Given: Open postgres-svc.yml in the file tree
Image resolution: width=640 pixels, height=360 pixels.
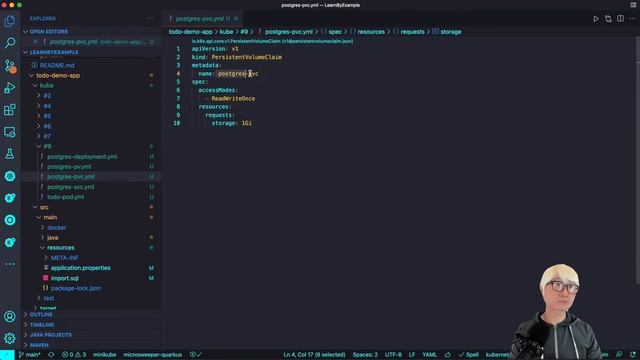Looking at the screenshot, I should 71,187.
